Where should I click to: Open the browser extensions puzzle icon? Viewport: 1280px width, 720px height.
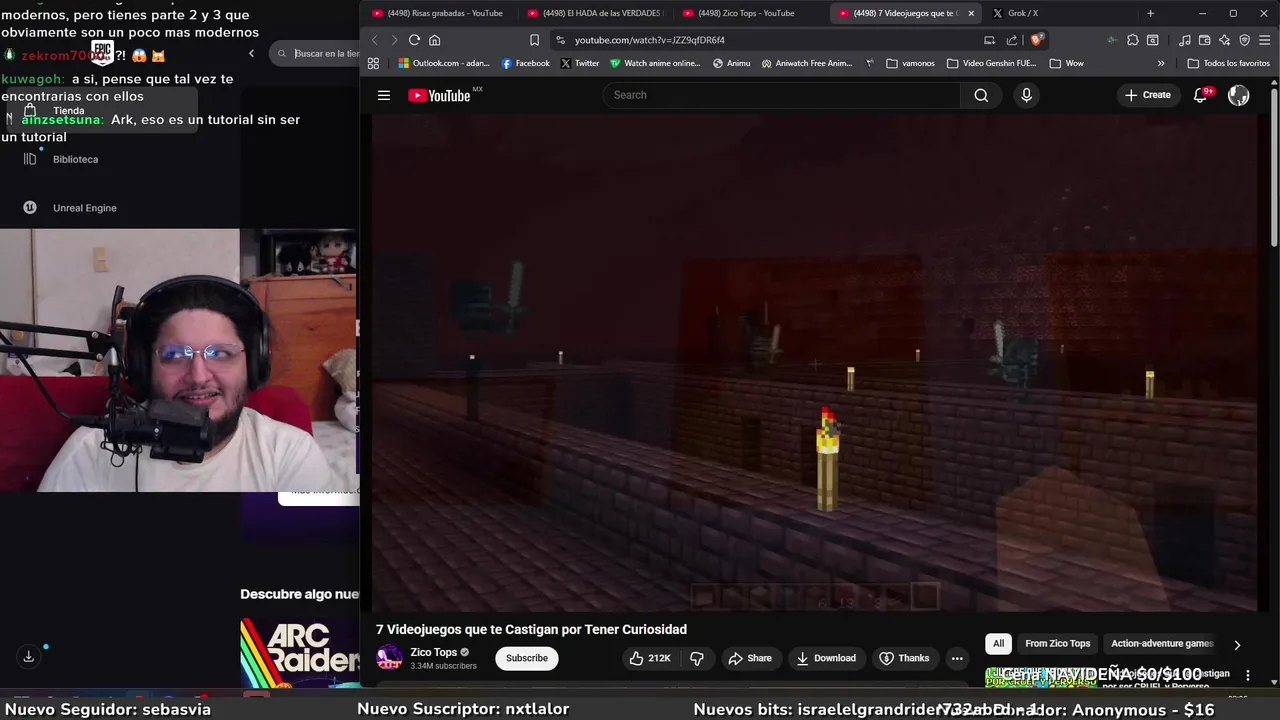tap(1132, 40)
